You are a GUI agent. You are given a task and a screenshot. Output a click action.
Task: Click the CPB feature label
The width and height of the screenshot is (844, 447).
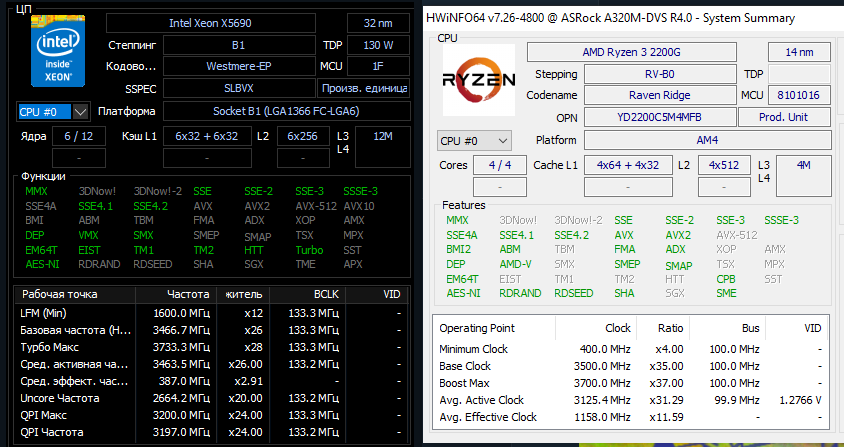pyautogui.click(x=726, y=279)
